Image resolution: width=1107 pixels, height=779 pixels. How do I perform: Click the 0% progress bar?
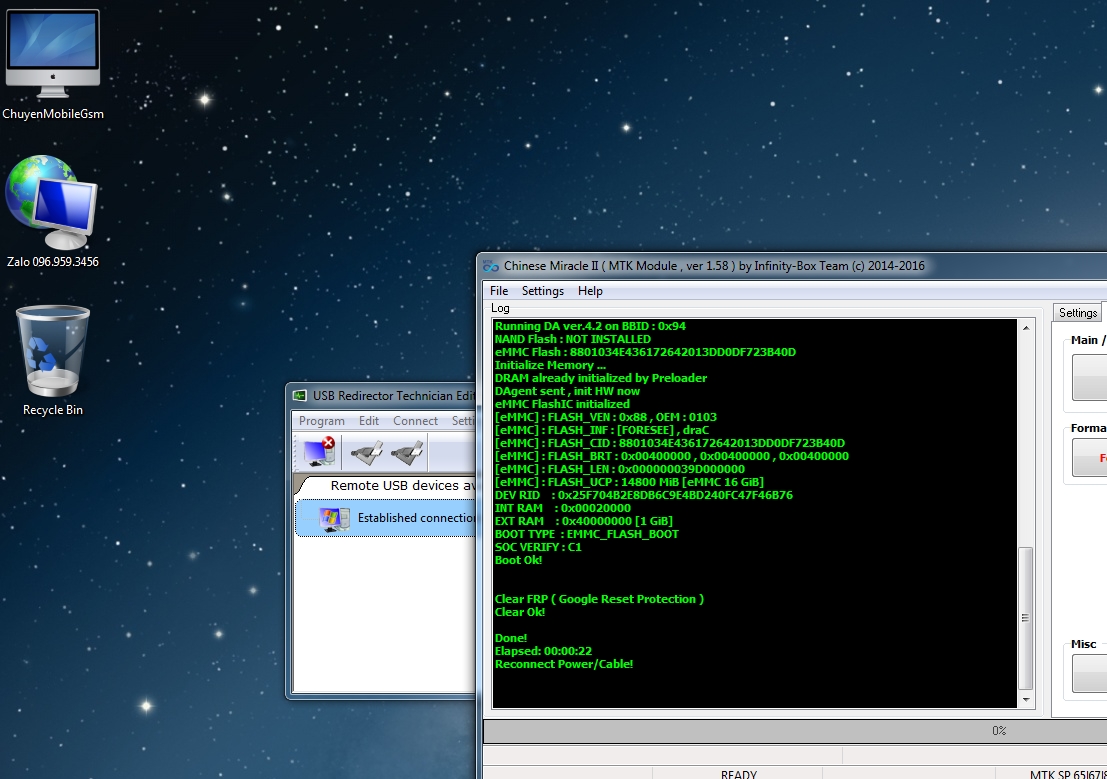pyautogui.click(x=795, y=731)
